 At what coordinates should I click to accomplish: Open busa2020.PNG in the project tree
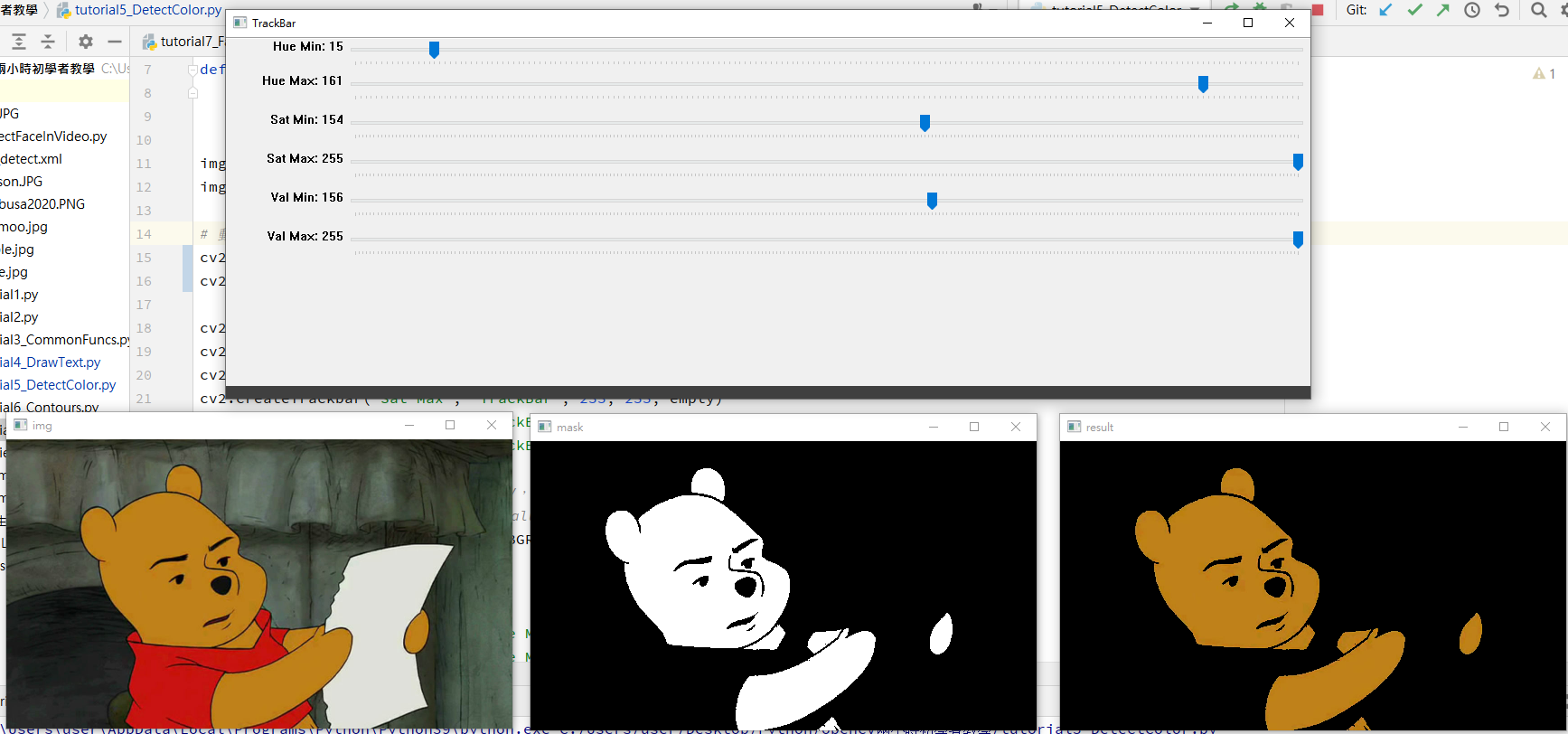pos(42,203)
